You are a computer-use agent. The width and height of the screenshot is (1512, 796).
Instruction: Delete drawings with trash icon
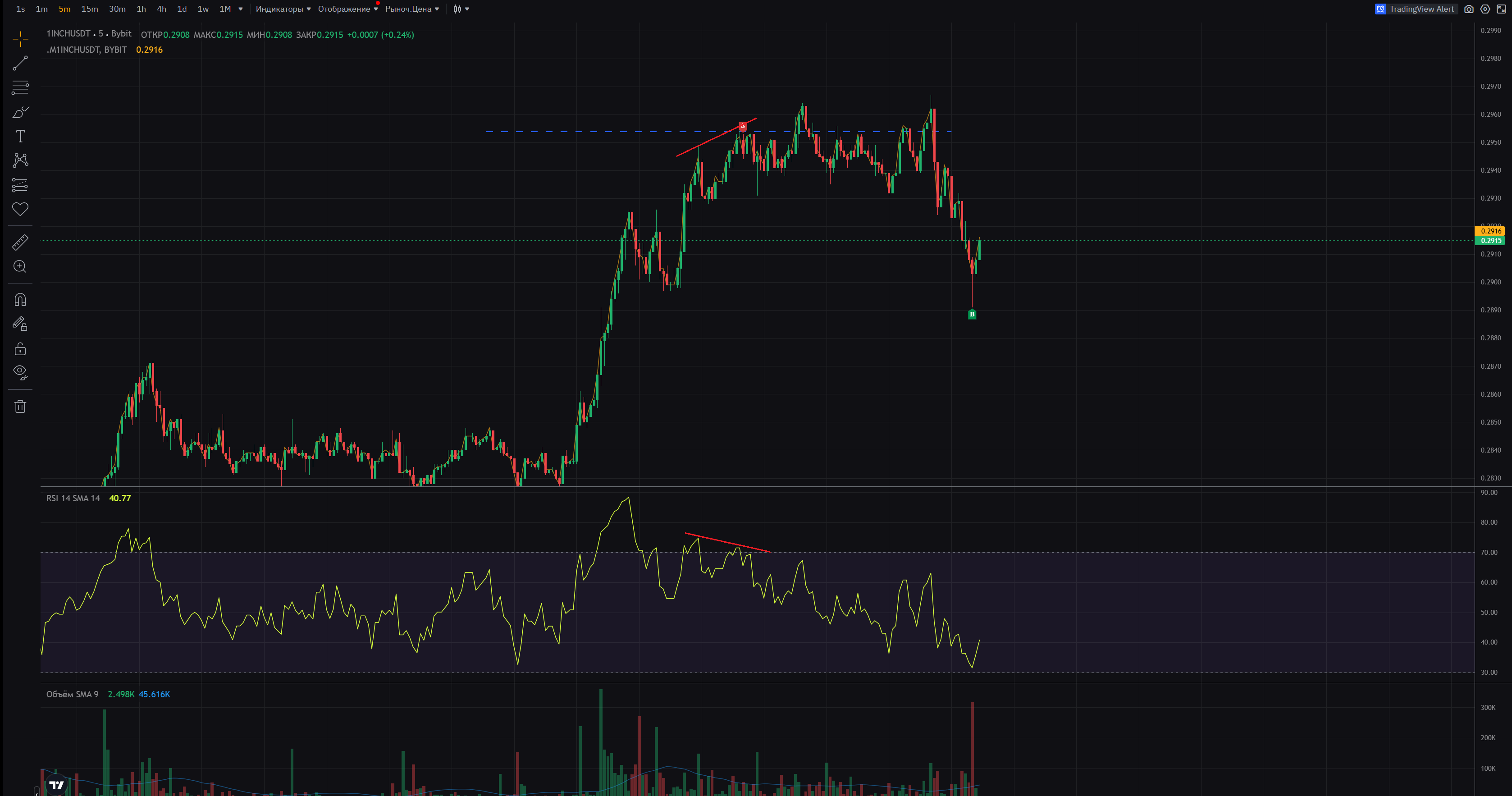(x=20, y=406)
